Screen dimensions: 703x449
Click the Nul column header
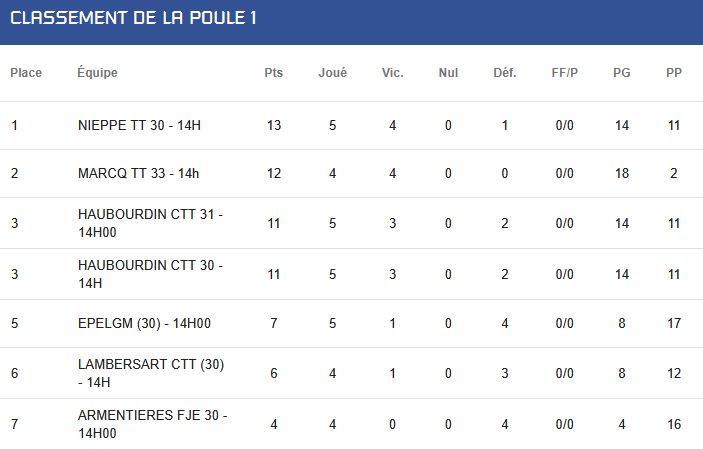tap(448, 73)
